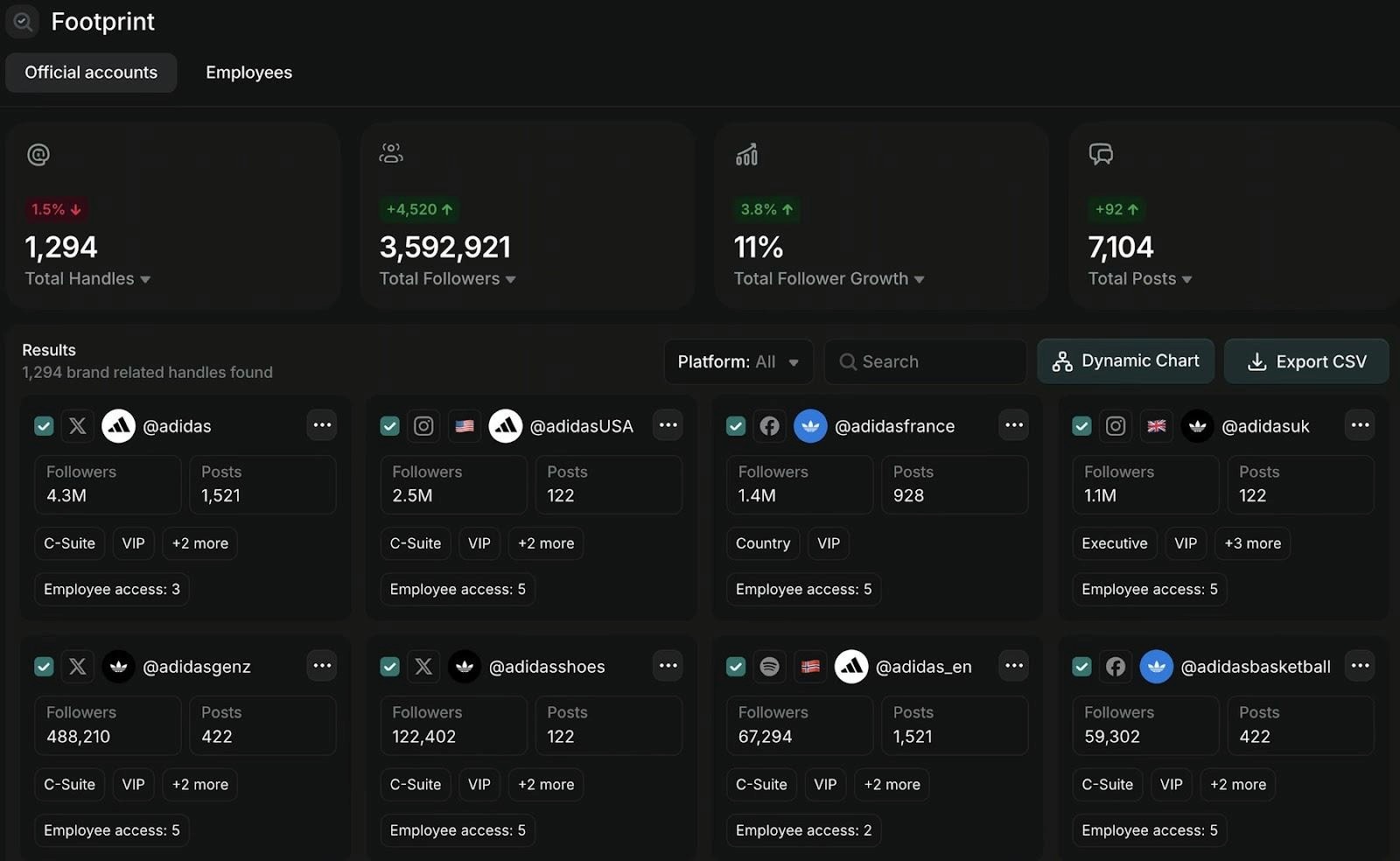The height and width of the screenshot is (861, 1400).
Task: Click the @adidasfrance blue avatar
Action: coord(810,426)
